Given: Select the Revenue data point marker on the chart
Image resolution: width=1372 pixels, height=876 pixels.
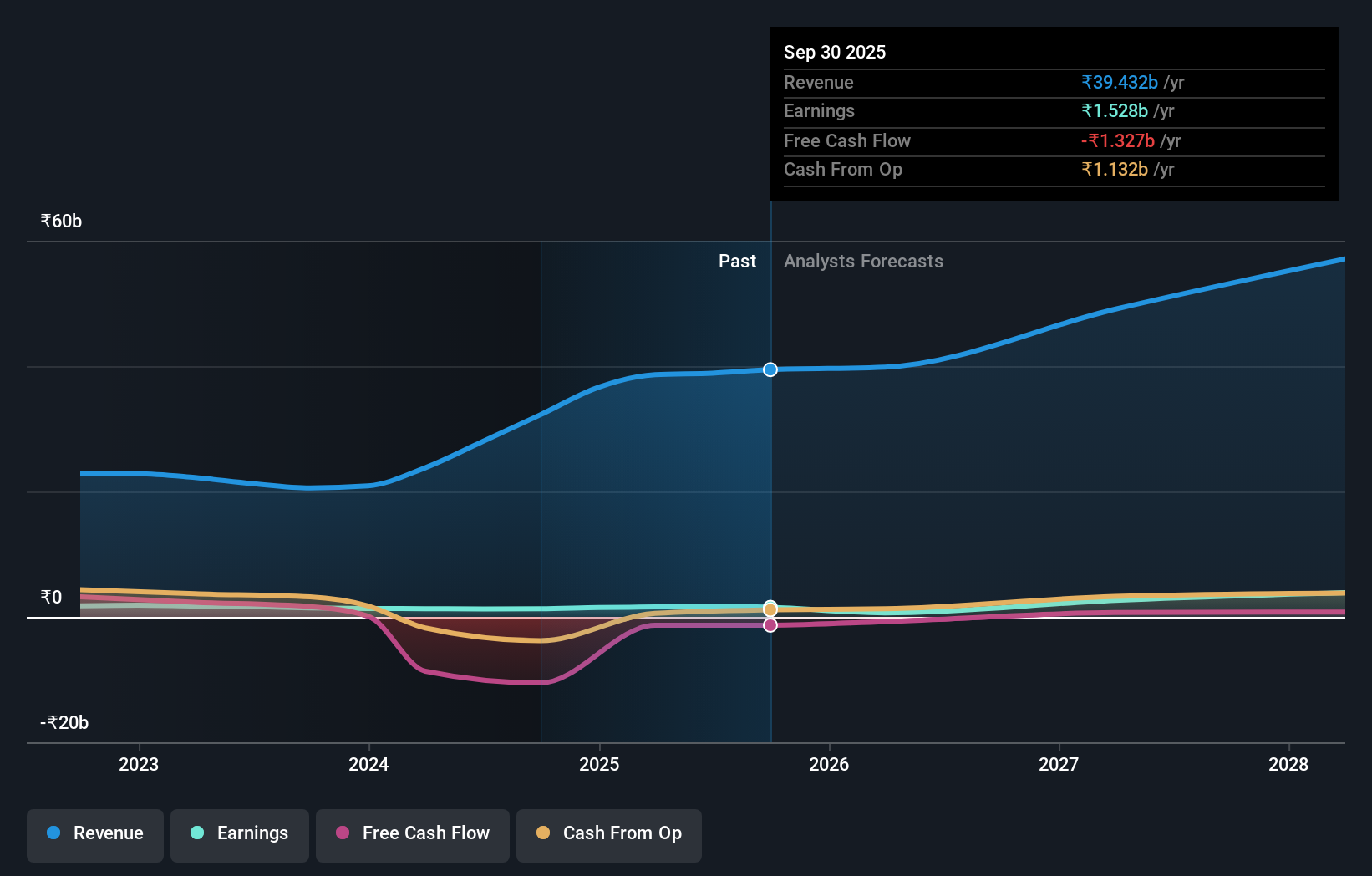Looking at the screenshot, I should tap(770, 369).
